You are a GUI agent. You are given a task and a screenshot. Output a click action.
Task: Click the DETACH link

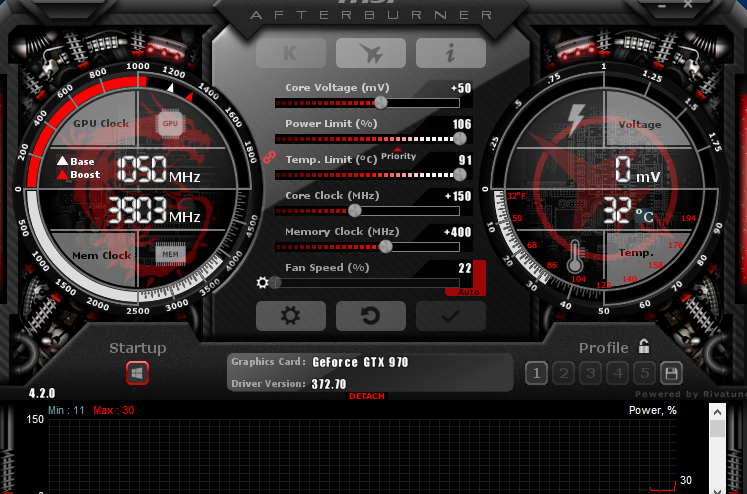(367, 396)
